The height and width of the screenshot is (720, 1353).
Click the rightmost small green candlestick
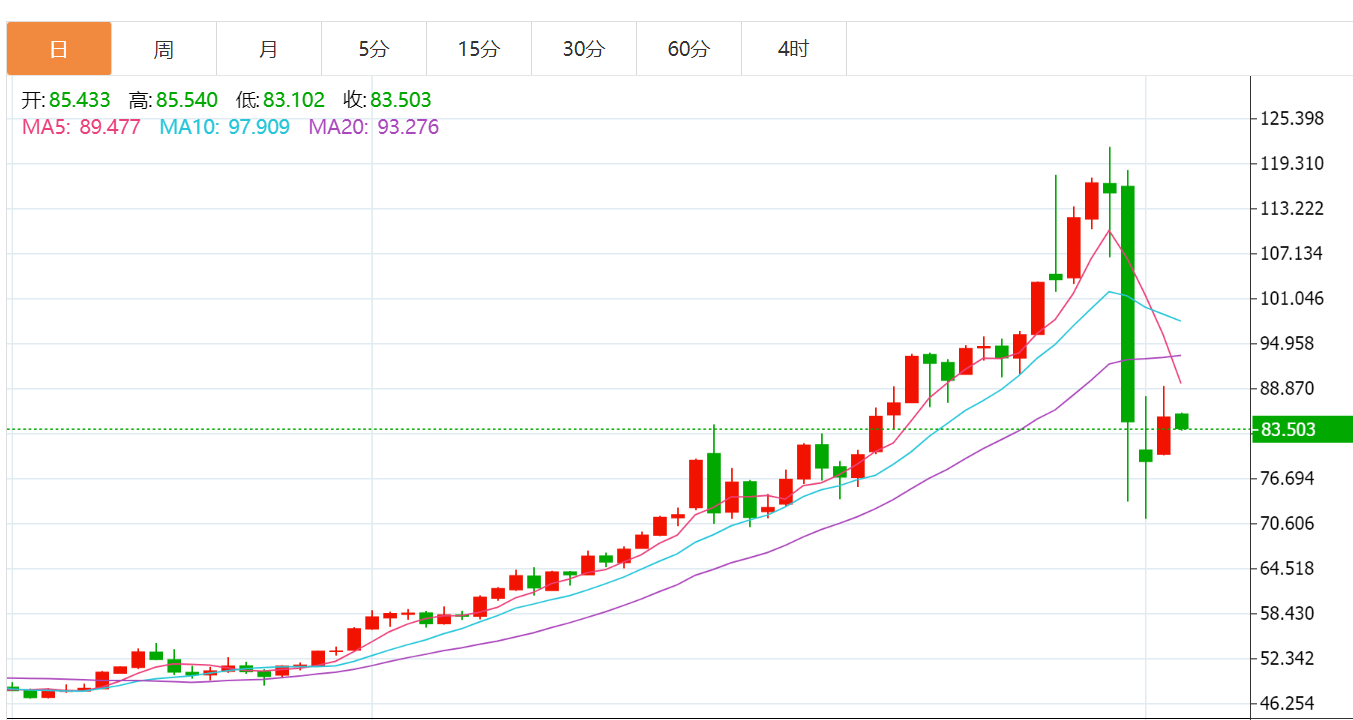(1181, 421)
